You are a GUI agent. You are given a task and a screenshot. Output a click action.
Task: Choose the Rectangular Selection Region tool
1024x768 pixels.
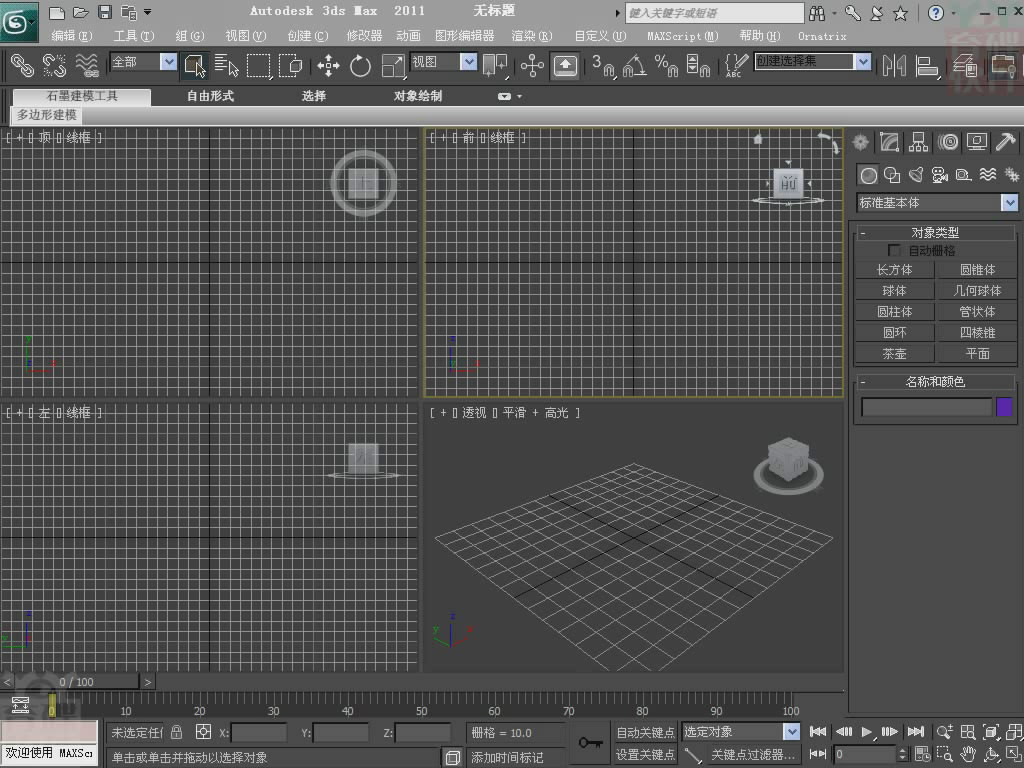click(x=258, y=65)
